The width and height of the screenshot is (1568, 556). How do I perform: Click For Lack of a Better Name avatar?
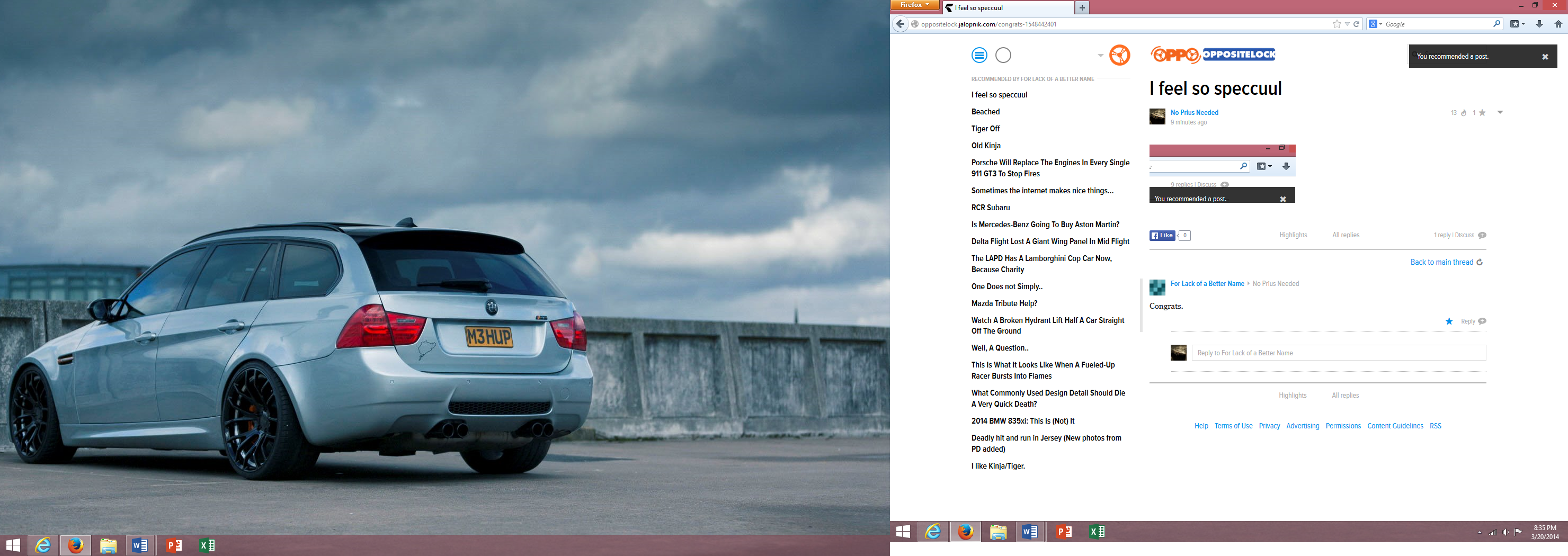[x=1157, y=288]
